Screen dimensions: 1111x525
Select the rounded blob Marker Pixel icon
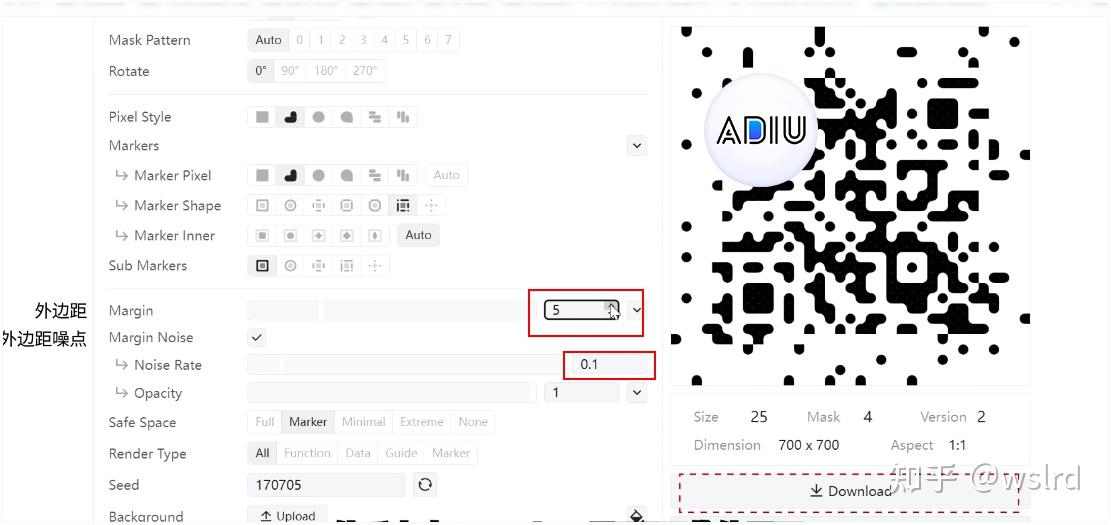[x=290, y=175]
